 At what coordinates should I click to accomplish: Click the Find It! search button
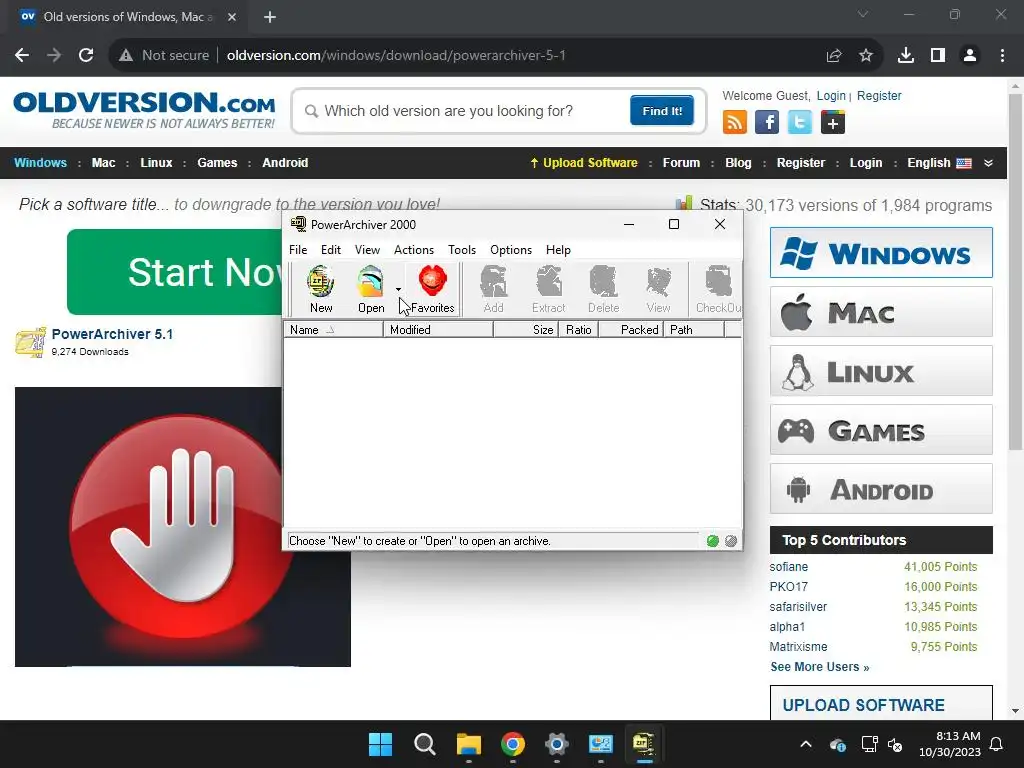pos(662,110)
